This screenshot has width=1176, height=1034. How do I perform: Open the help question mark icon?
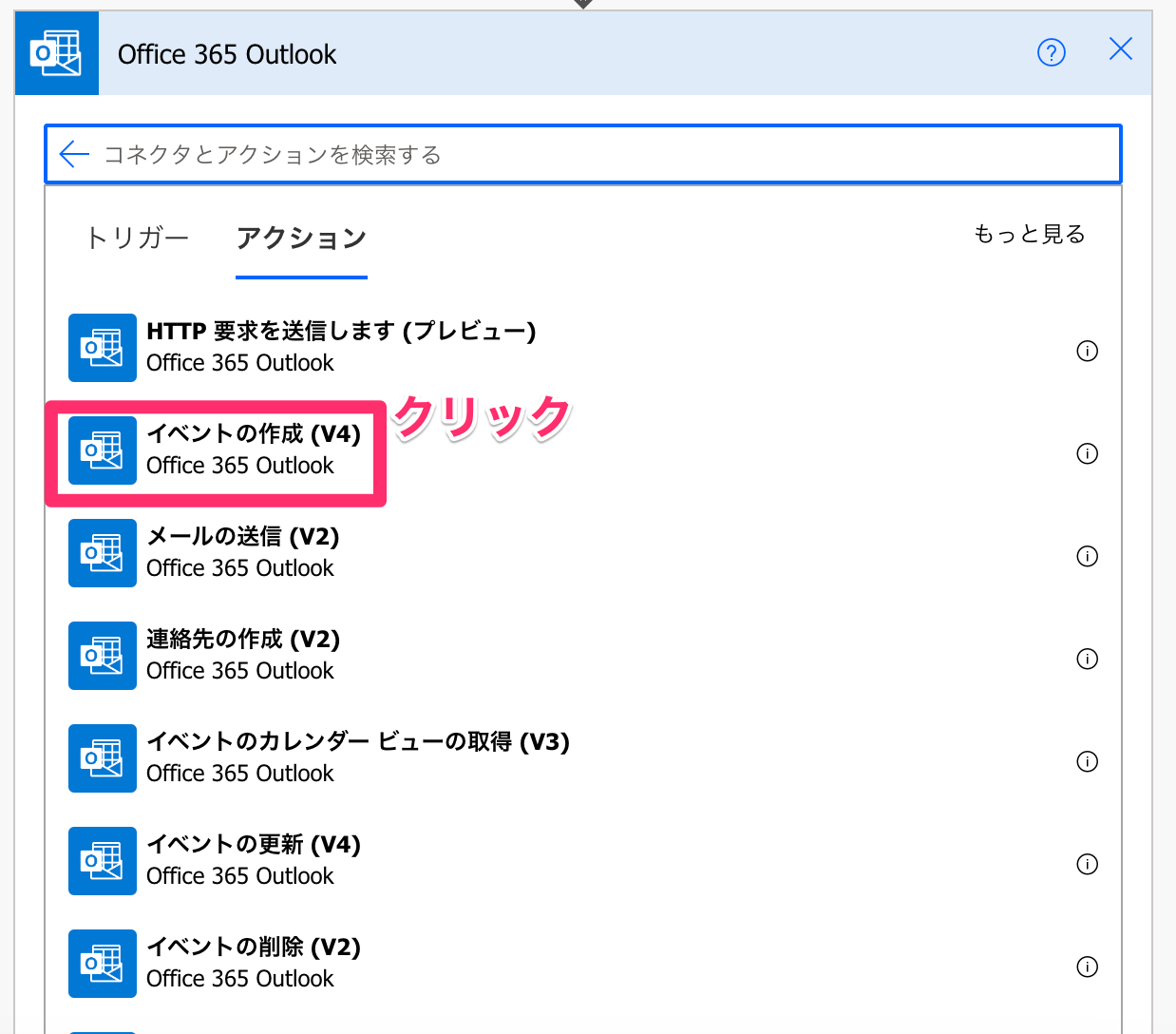(1052, 52)
